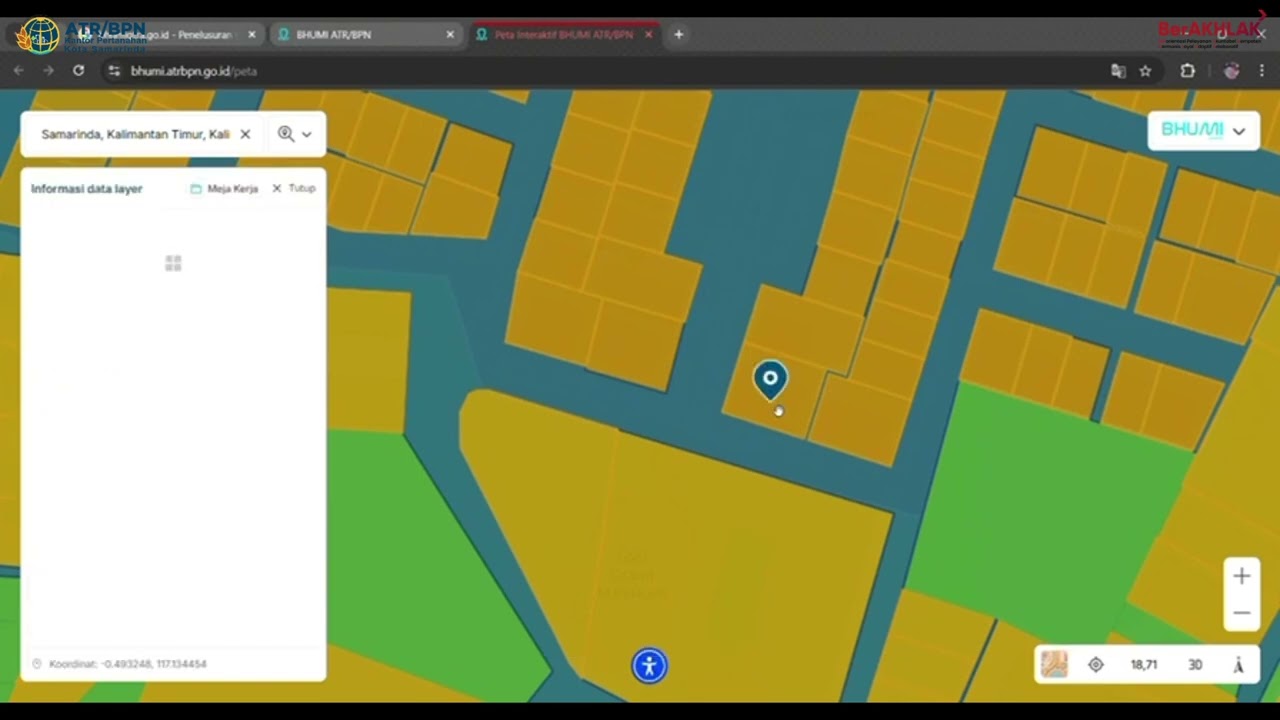Close the Peta Interaktif tab

(648, 35)
